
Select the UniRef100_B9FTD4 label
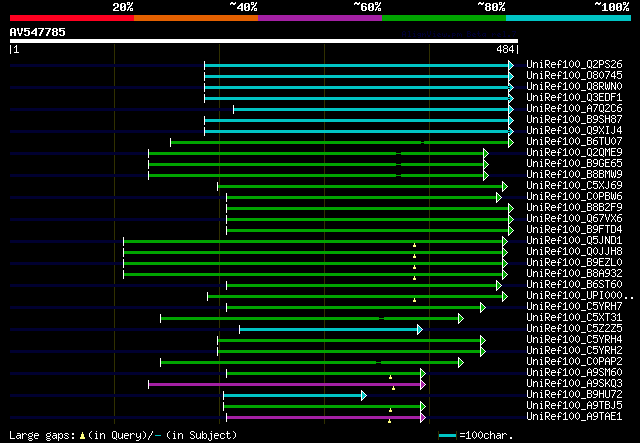(574, 230)
